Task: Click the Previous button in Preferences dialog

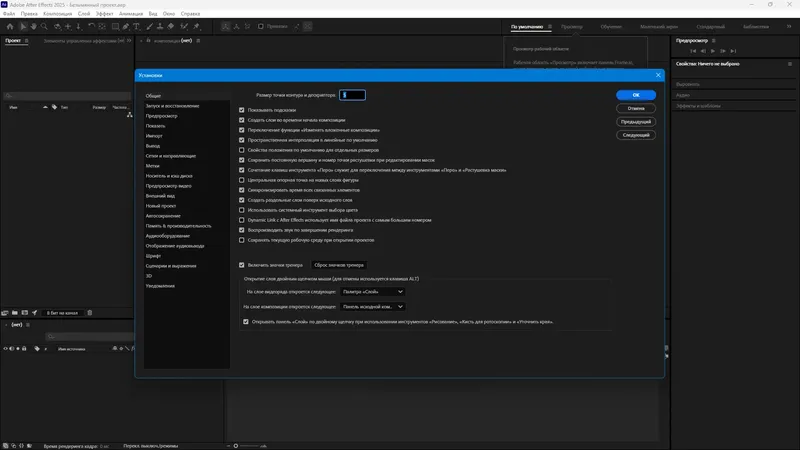Action: tap(636, 121)
